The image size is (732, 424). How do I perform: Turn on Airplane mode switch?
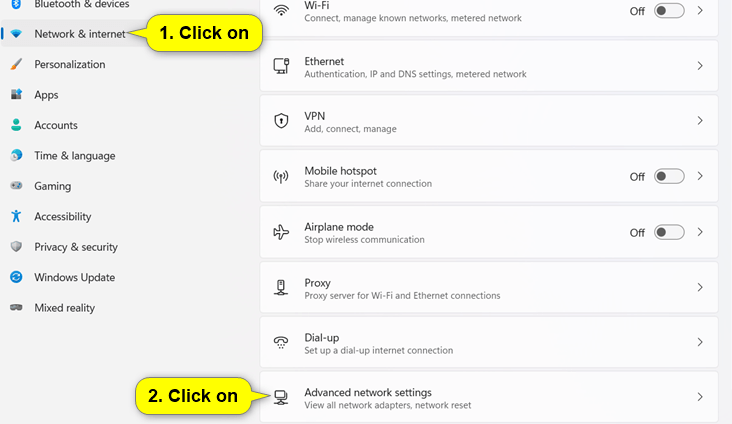click(x=668, y=232)
